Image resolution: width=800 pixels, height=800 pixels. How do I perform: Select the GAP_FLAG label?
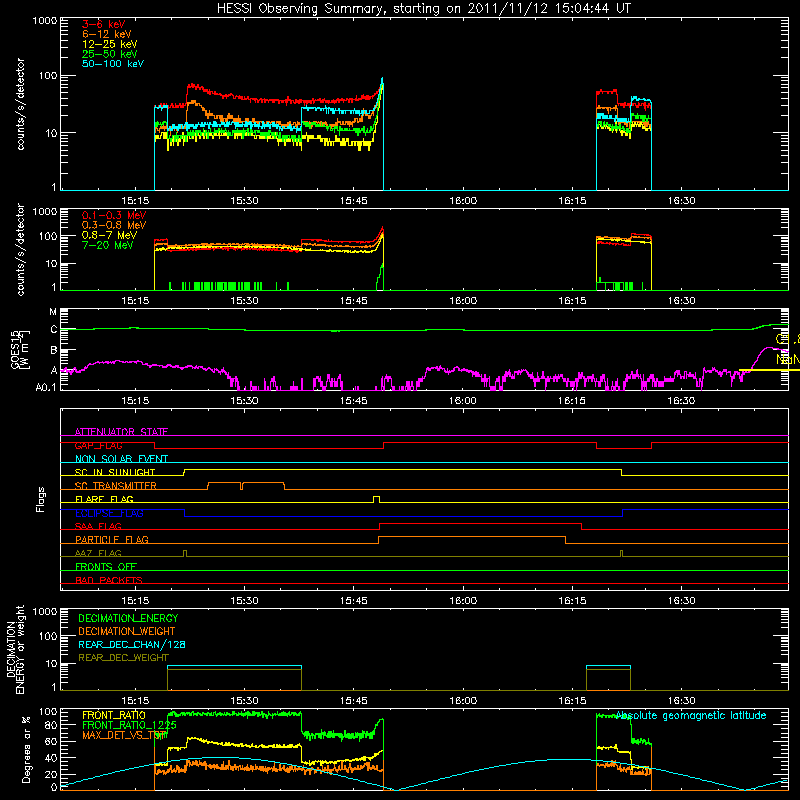click(x=99, y=445)
